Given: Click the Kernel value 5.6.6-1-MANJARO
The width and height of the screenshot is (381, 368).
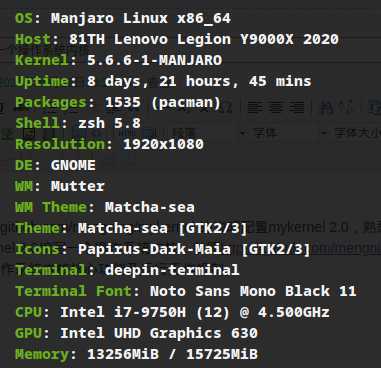Looking at the screenshot, I should (155, 60).
